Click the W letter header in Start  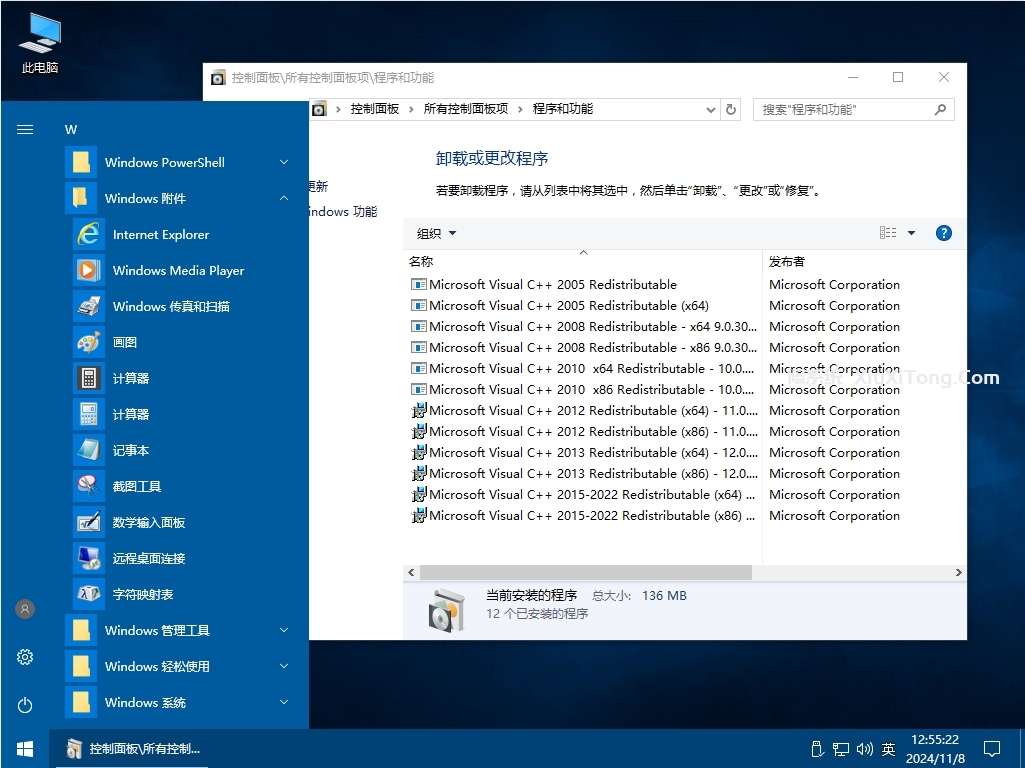click(71, 129)
